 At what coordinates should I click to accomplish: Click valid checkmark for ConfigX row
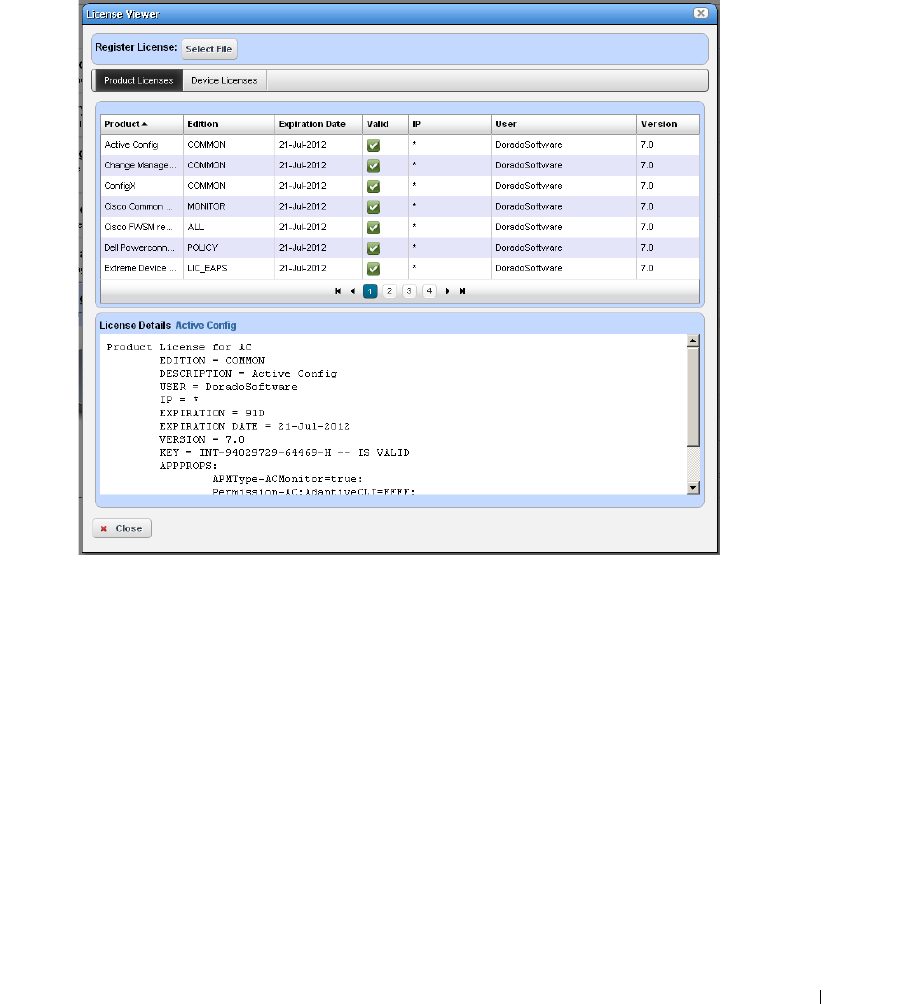pos(373,186)
